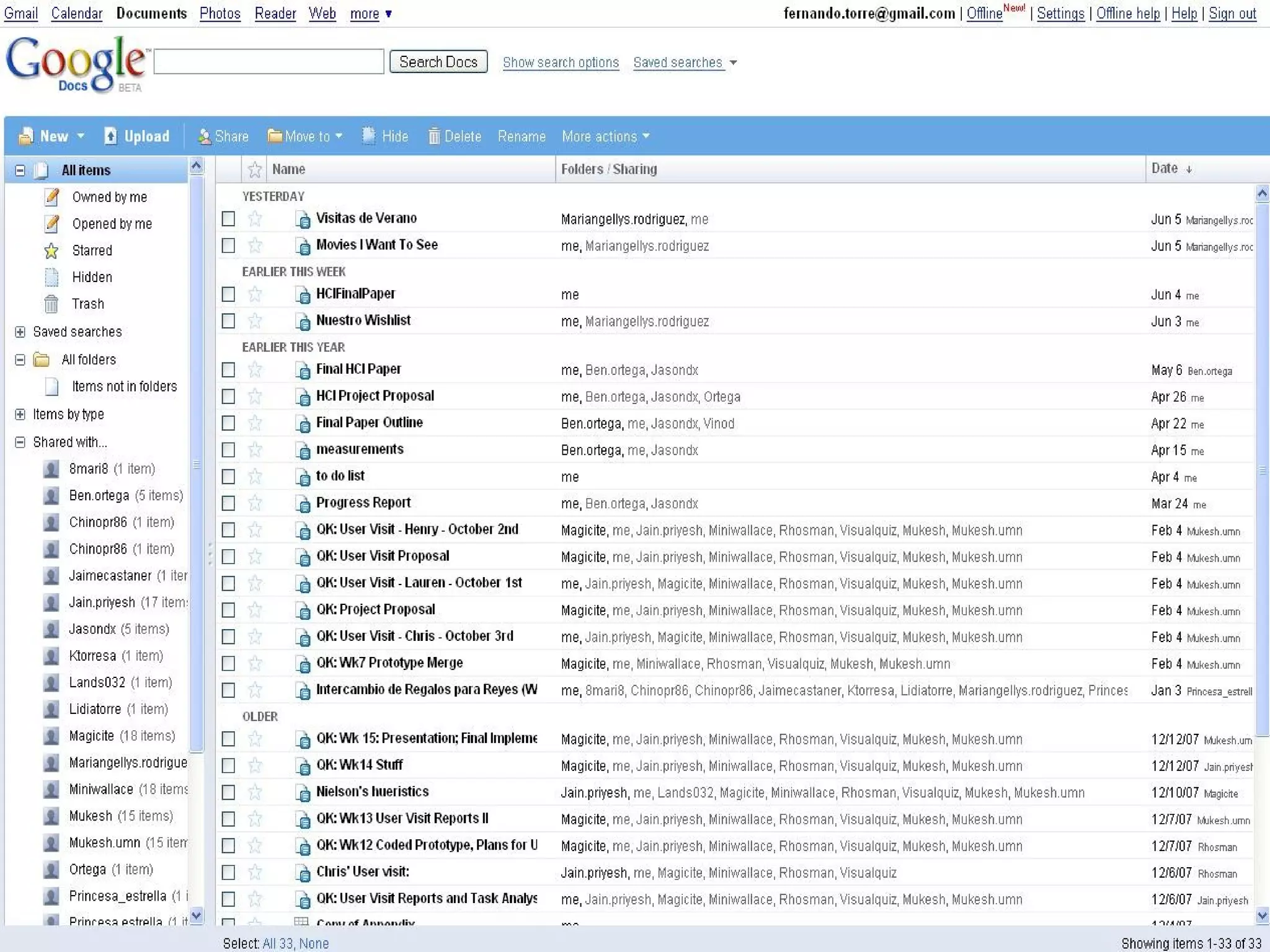
Task: Expand Items by type
Action: coord(20,414)
